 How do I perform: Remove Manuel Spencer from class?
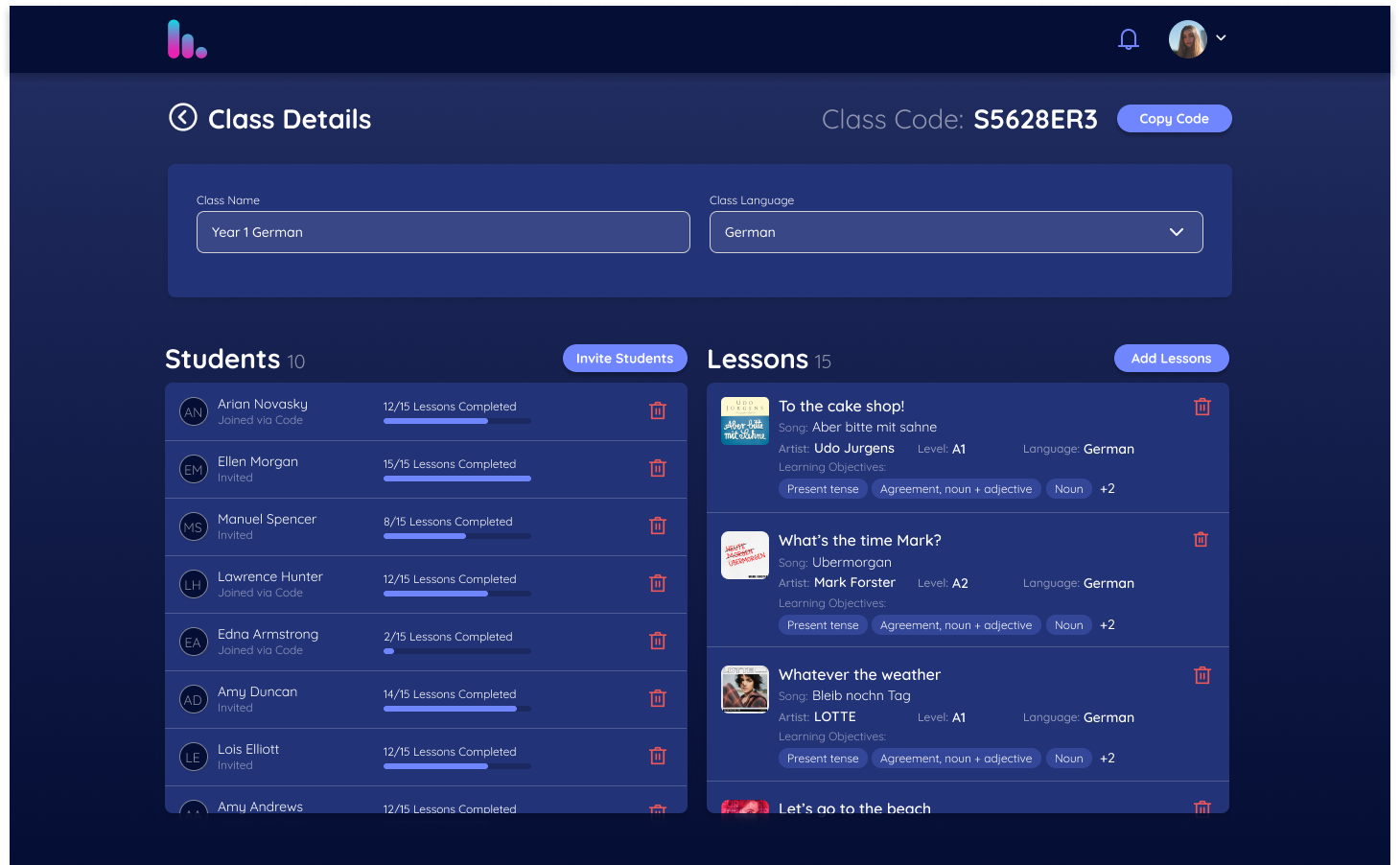(658, 526)
